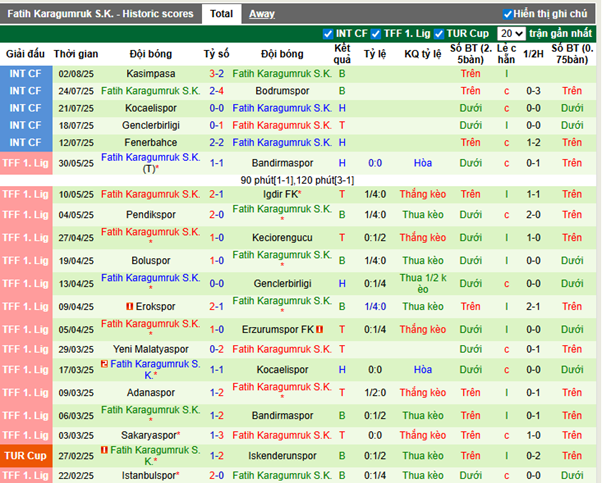Click the TUR Cup league cell for 27/02/25
Viewport: 602px width, 483px height.
click(26, 456)
